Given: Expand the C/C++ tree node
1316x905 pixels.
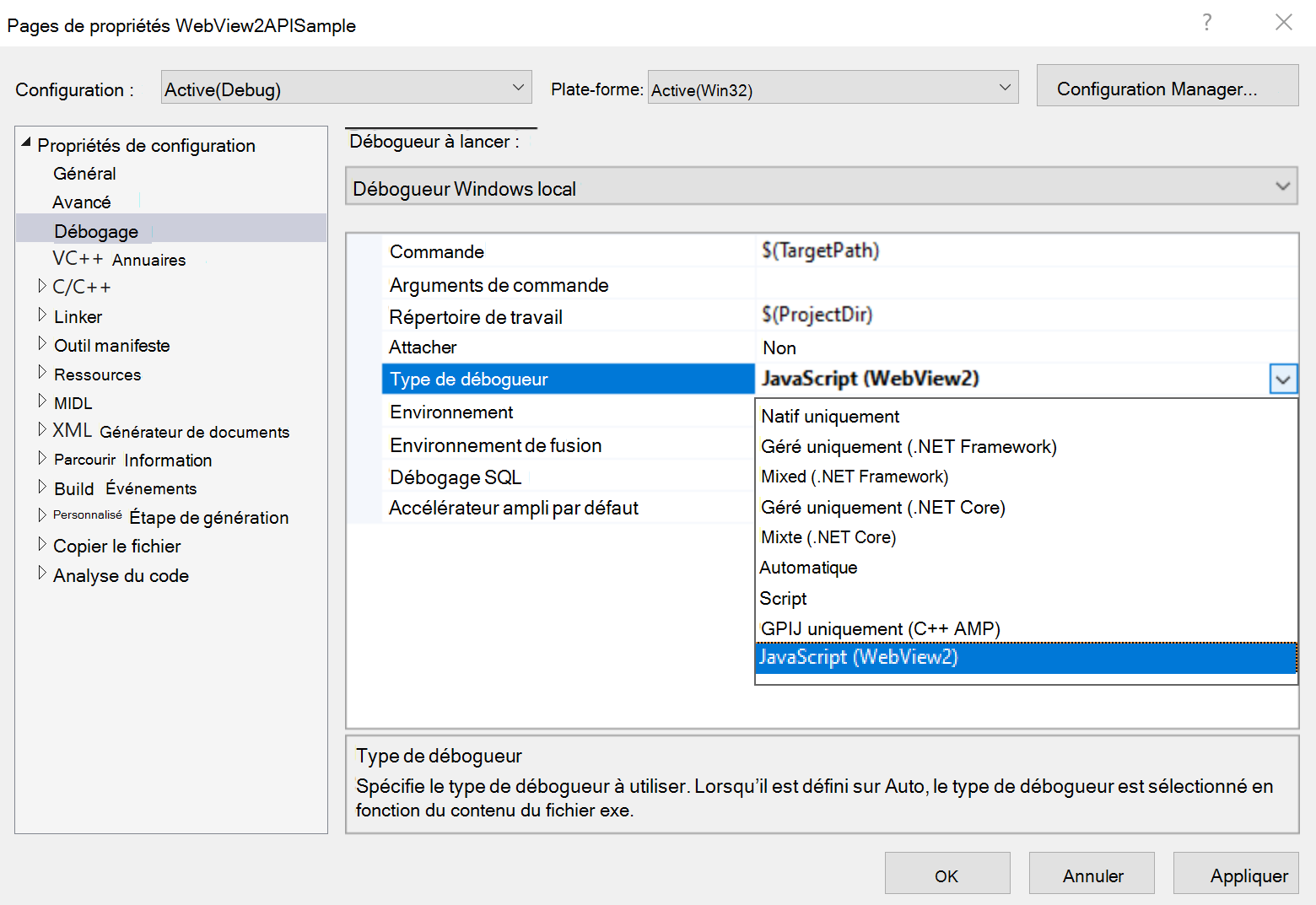Looking at the screenshot, I should point(43,286).
